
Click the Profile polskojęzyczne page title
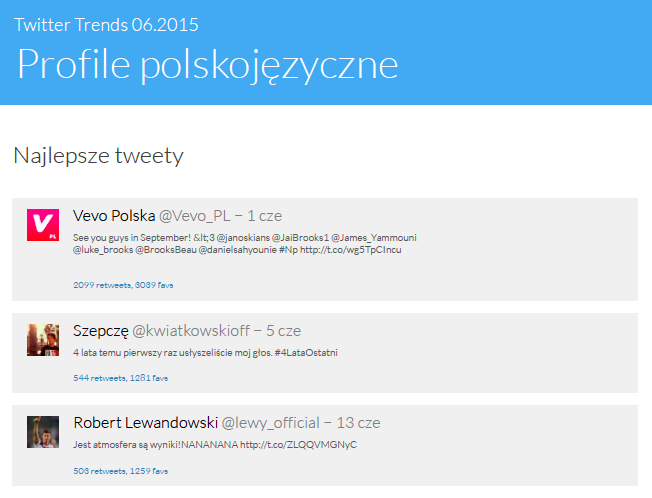[x=208, y=64]
